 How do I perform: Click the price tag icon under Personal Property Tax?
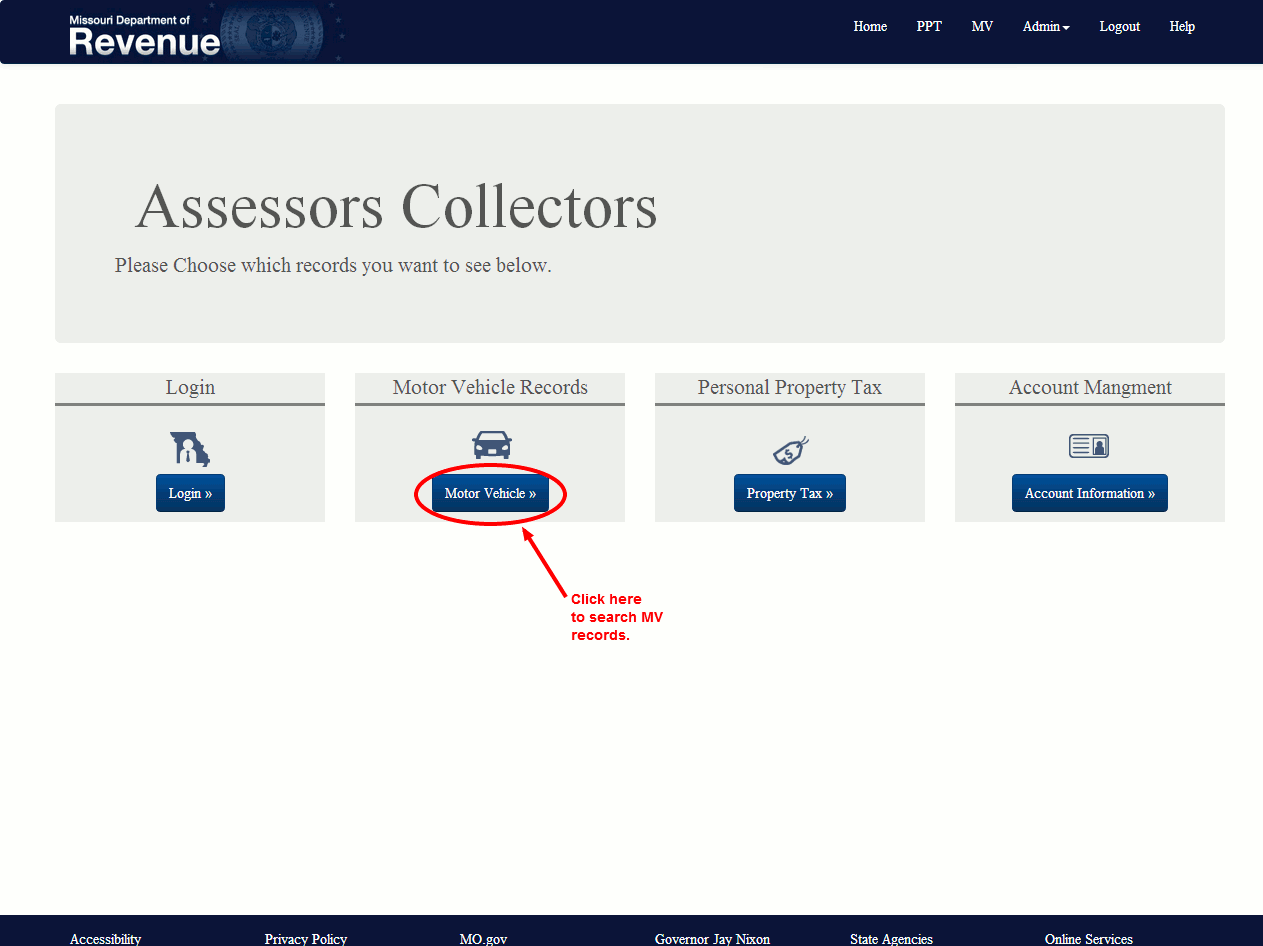789,449
